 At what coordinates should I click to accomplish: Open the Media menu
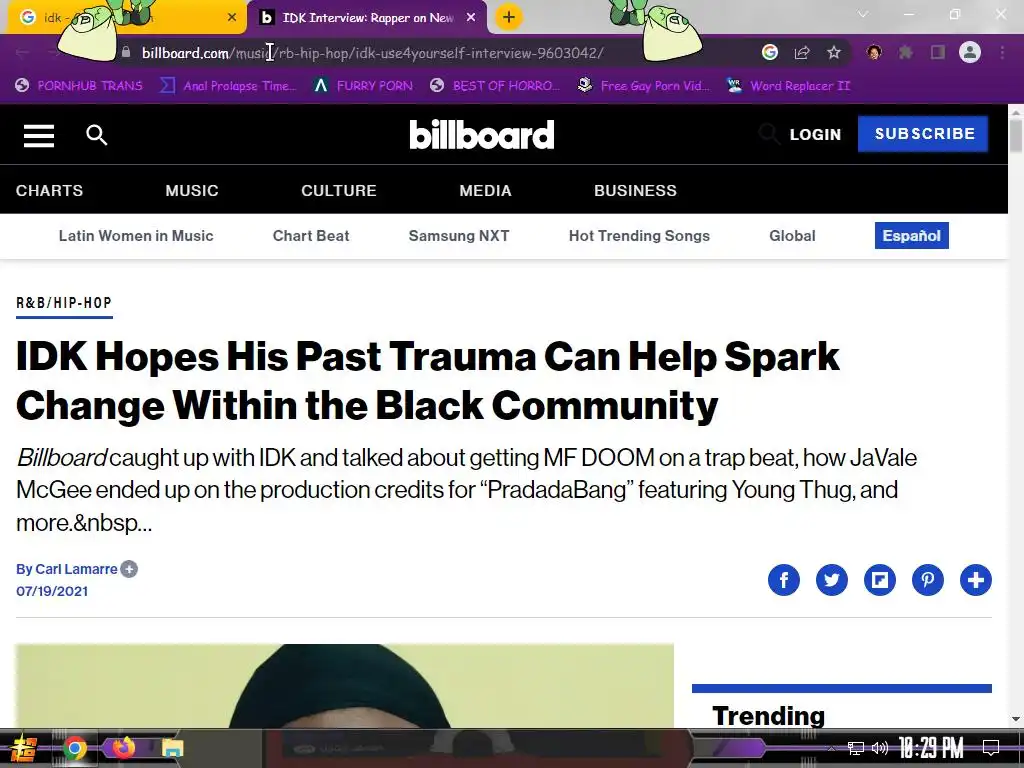coord(485,191)
